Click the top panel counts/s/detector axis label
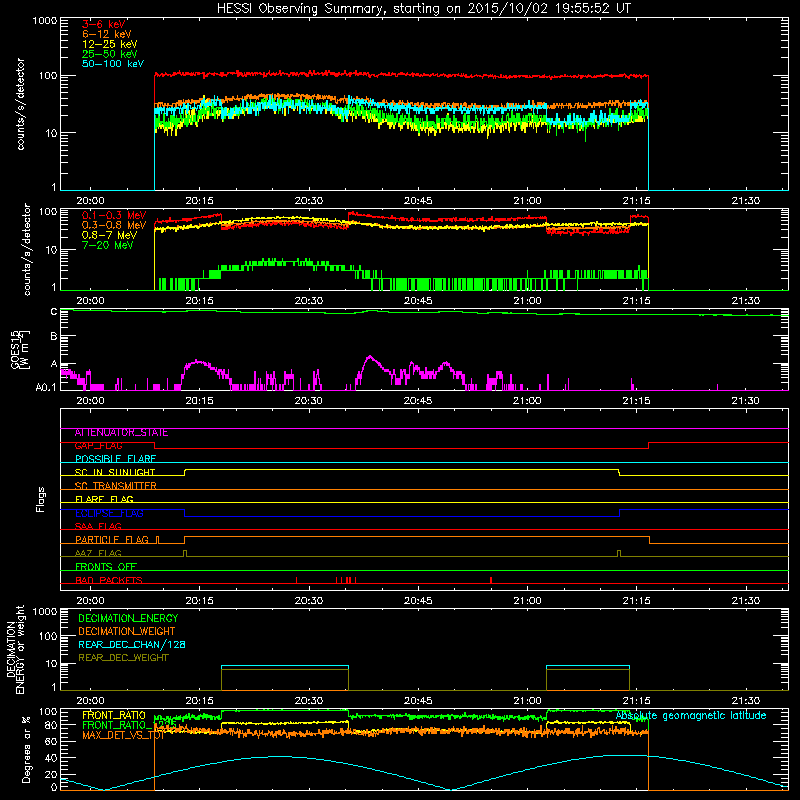Image resolution: width=800 pixels, height=800 pixels. pyautogui.click(x=20, y=104)
